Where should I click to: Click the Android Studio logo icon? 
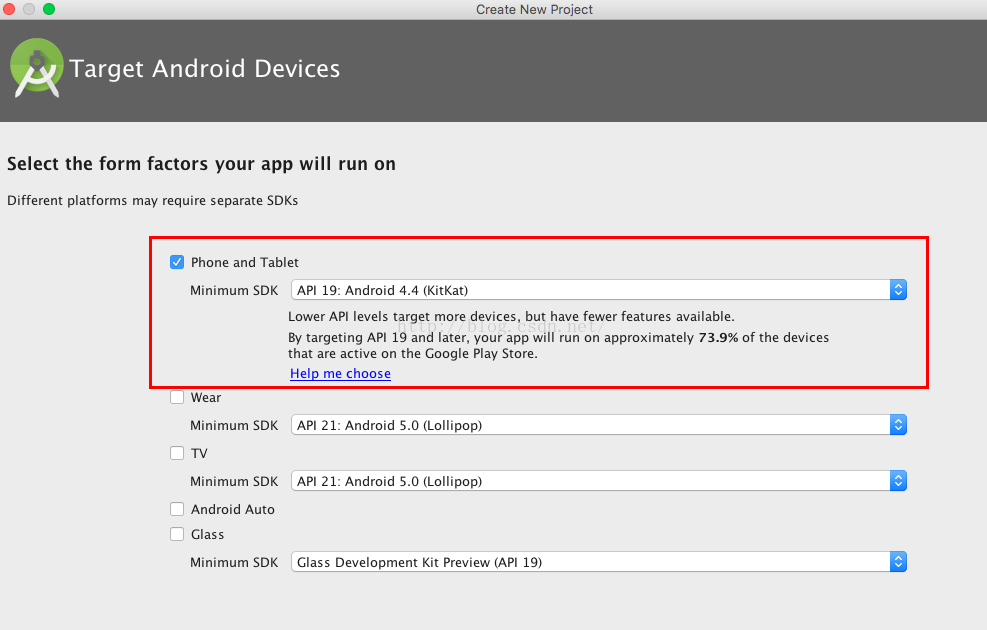(37, 69)
